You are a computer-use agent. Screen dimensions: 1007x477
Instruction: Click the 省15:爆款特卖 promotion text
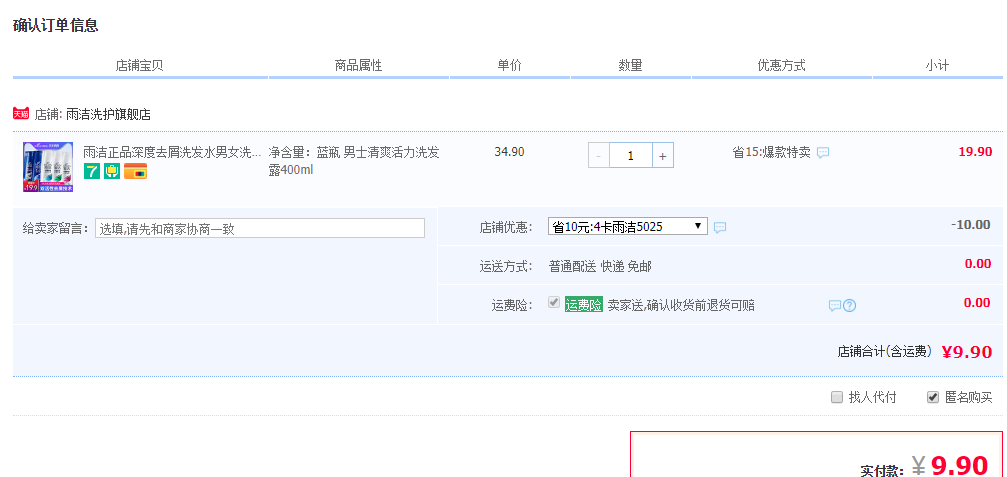tap(771, 153)
